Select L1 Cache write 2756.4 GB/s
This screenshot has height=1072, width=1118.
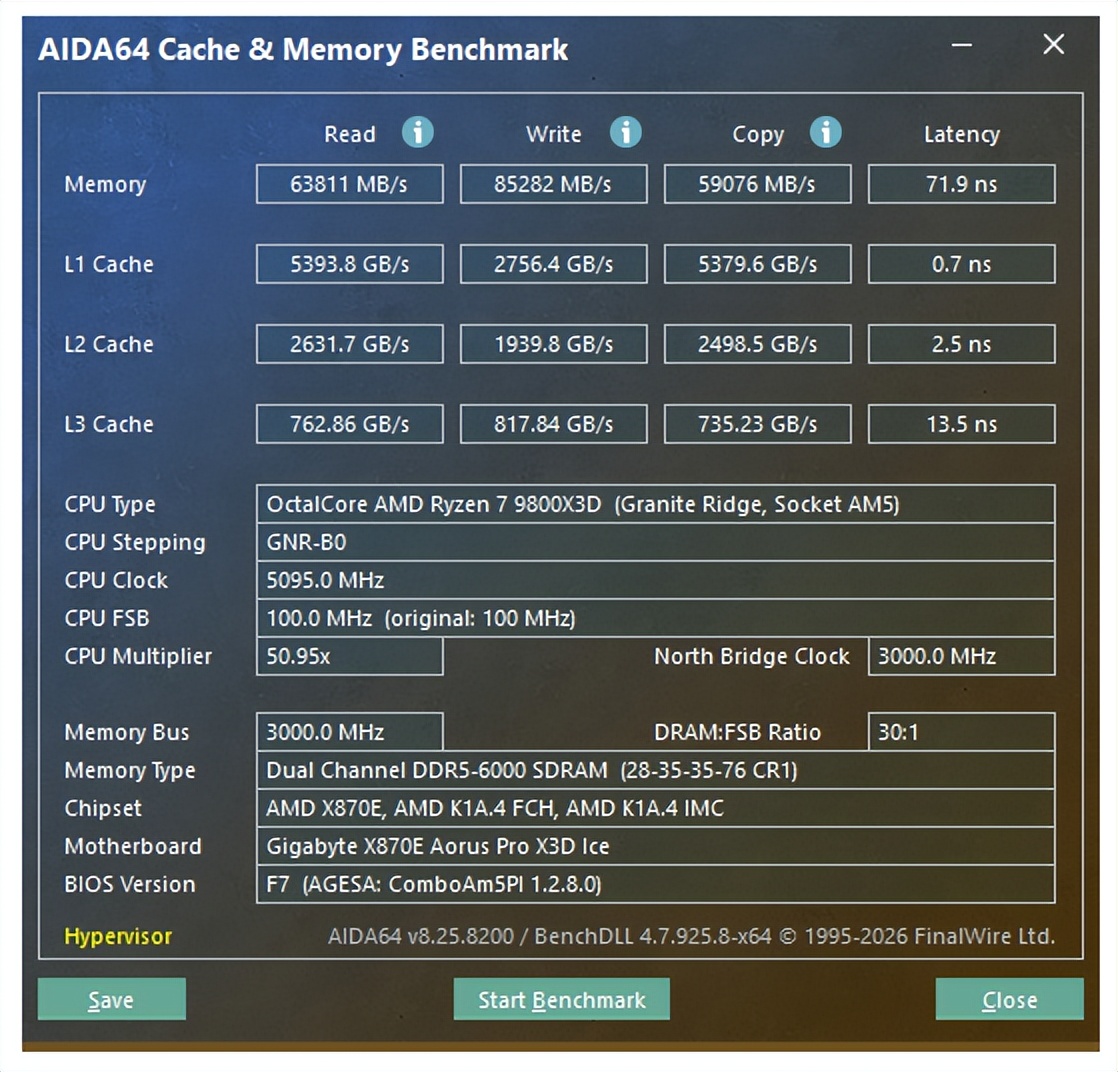pyautogui.click(x=553, y=264)
